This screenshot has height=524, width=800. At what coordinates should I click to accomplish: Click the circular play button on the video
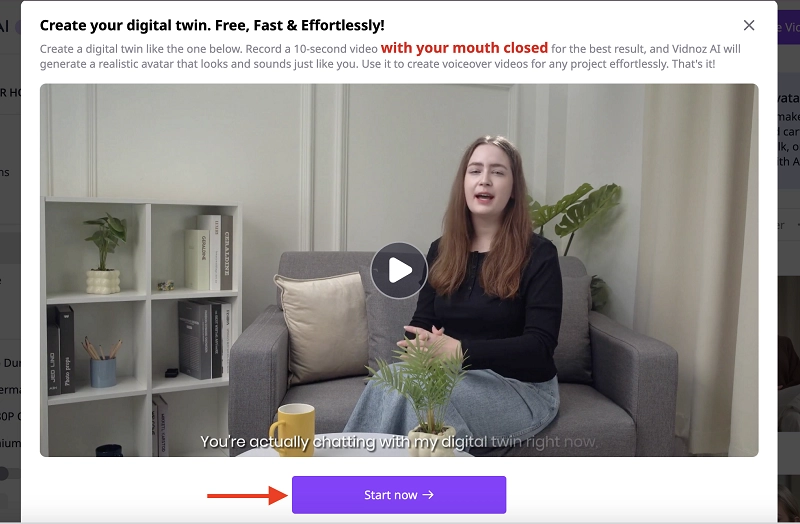click(399, 270)
